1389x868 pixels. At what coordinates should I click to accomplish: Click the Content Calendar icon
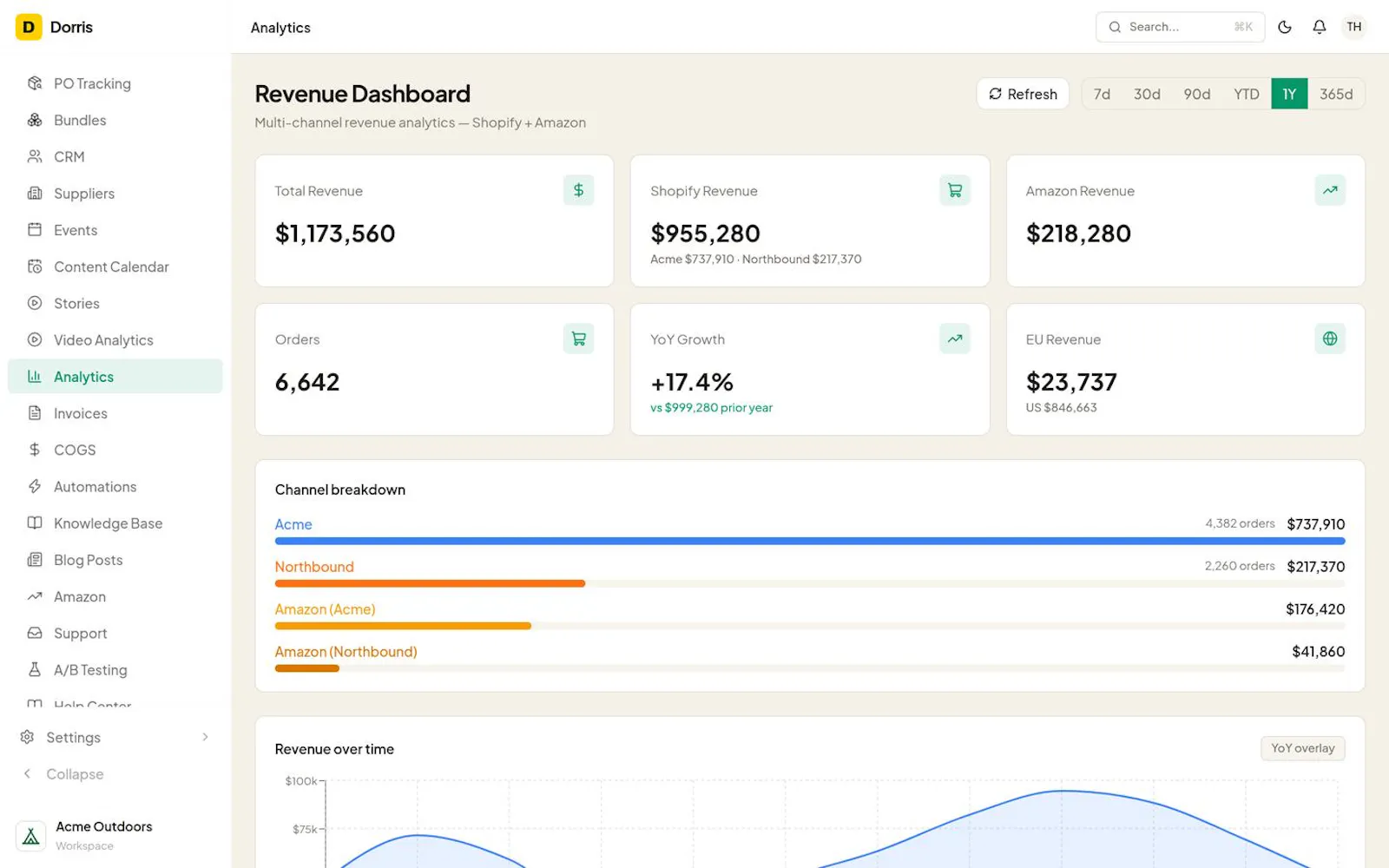click(x=35, y=266)
